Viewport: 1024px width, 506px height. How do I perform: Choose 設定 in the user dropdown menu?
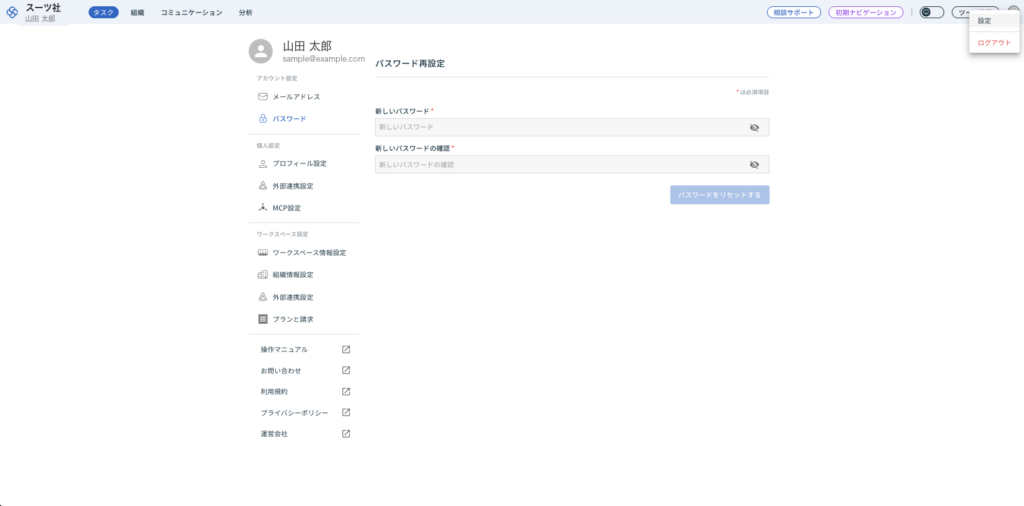click(994, 21)
